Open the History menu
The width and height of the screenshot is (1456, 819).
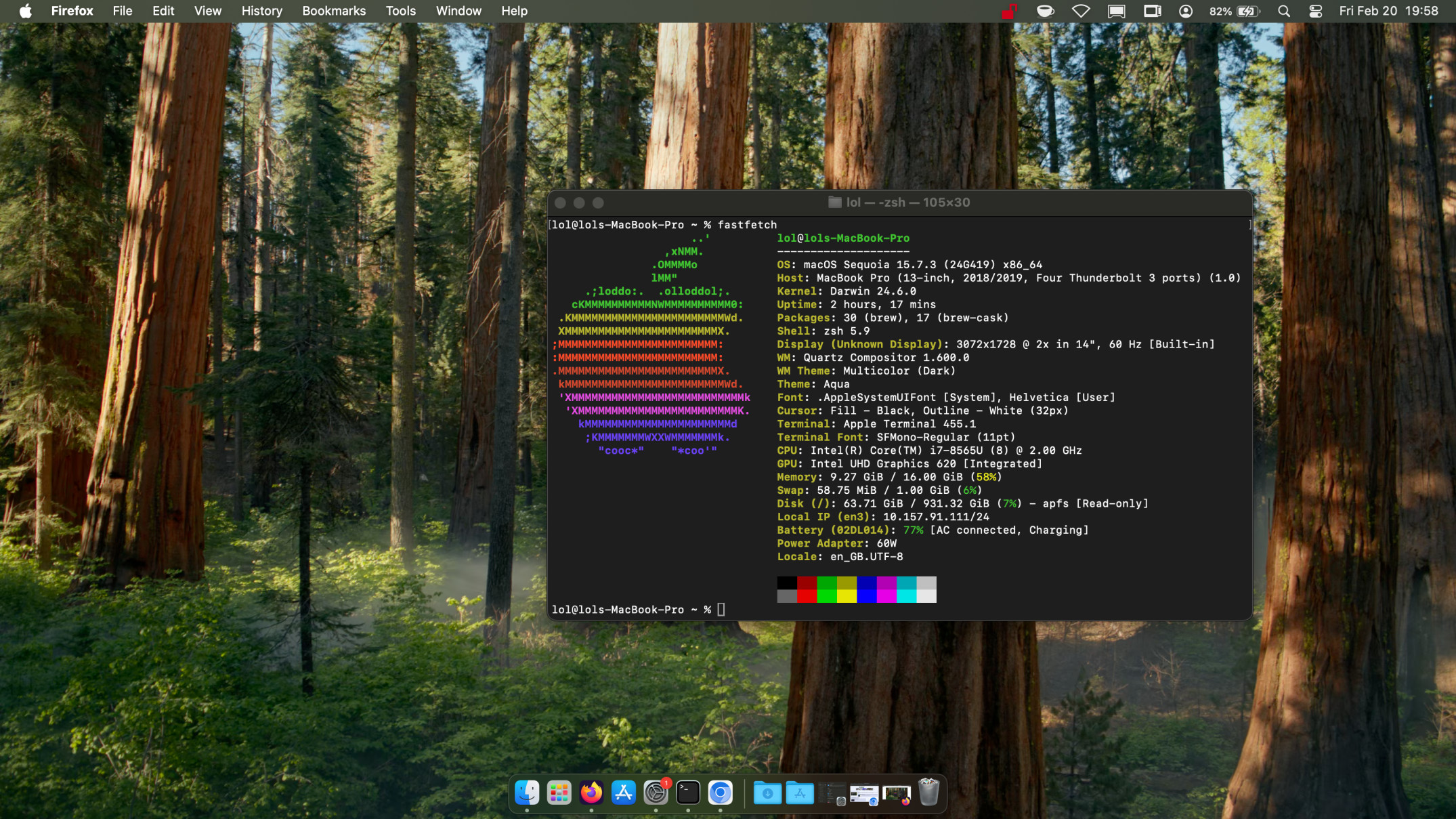click(x=261, y=11)
